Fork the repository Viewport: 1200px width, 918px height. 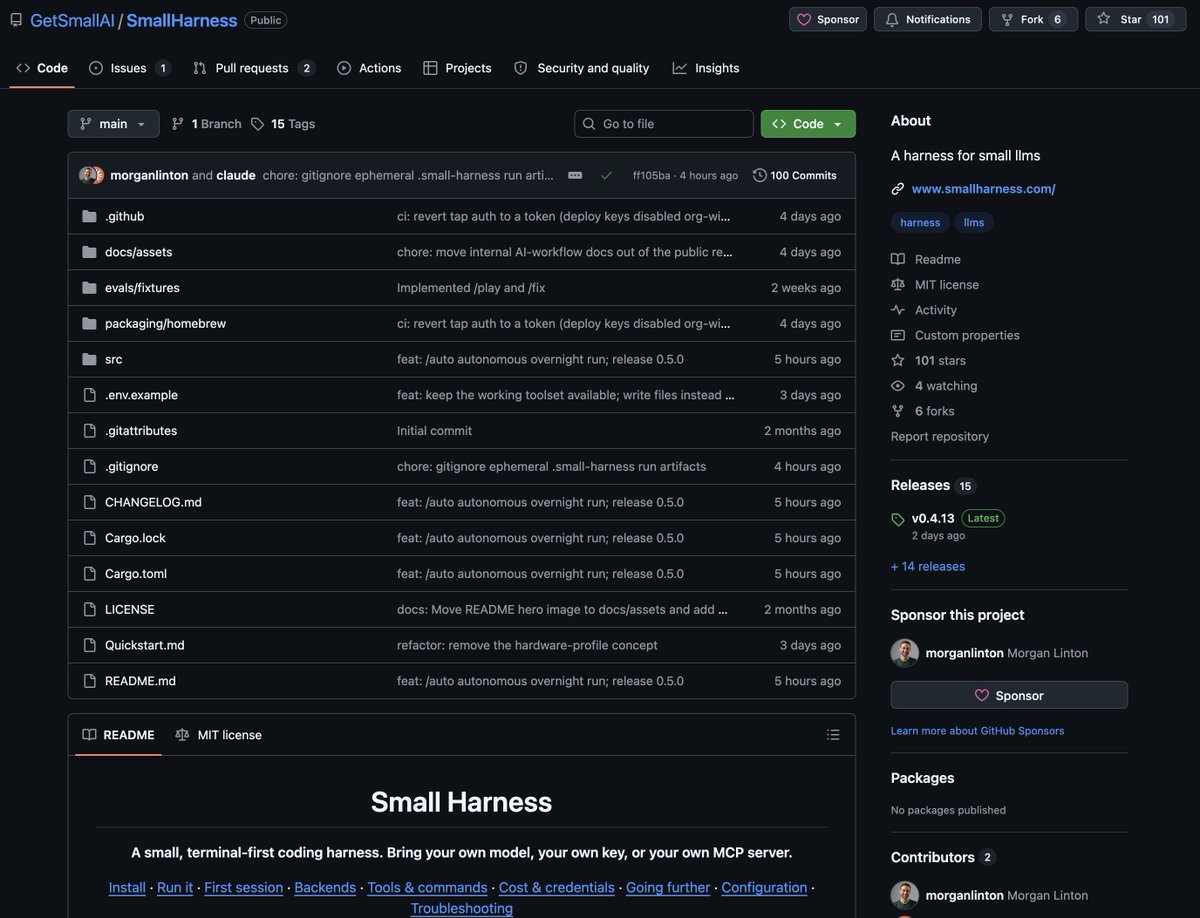[x=1033, y=19]
